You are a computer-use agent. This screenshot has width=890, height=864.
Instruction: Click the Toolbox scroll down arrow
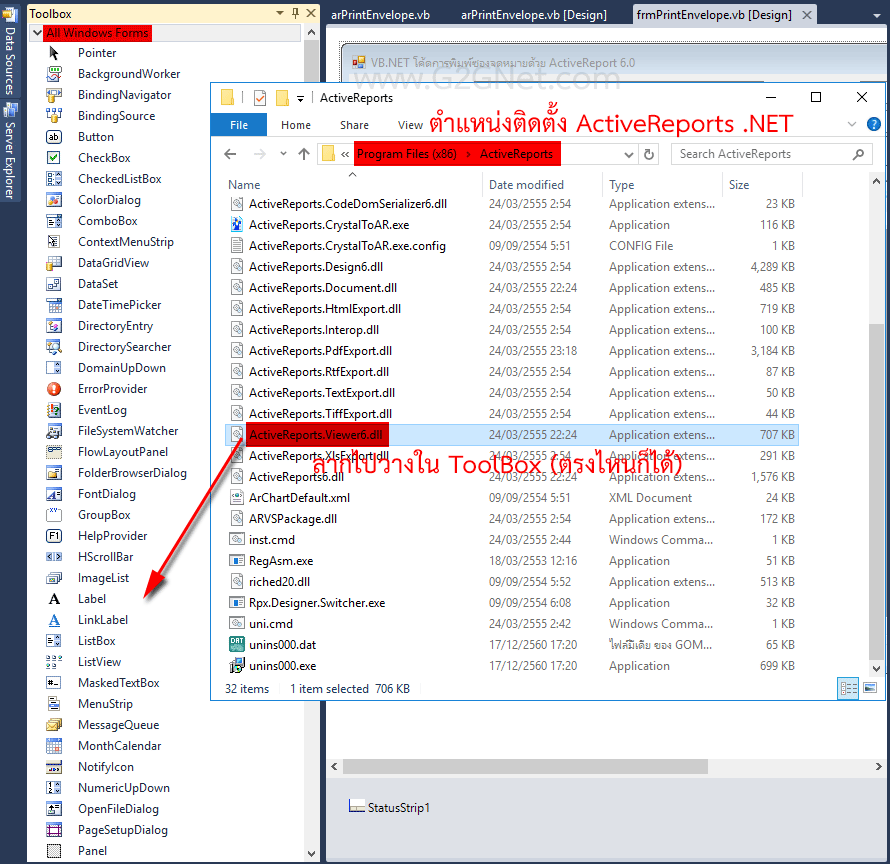311,853
